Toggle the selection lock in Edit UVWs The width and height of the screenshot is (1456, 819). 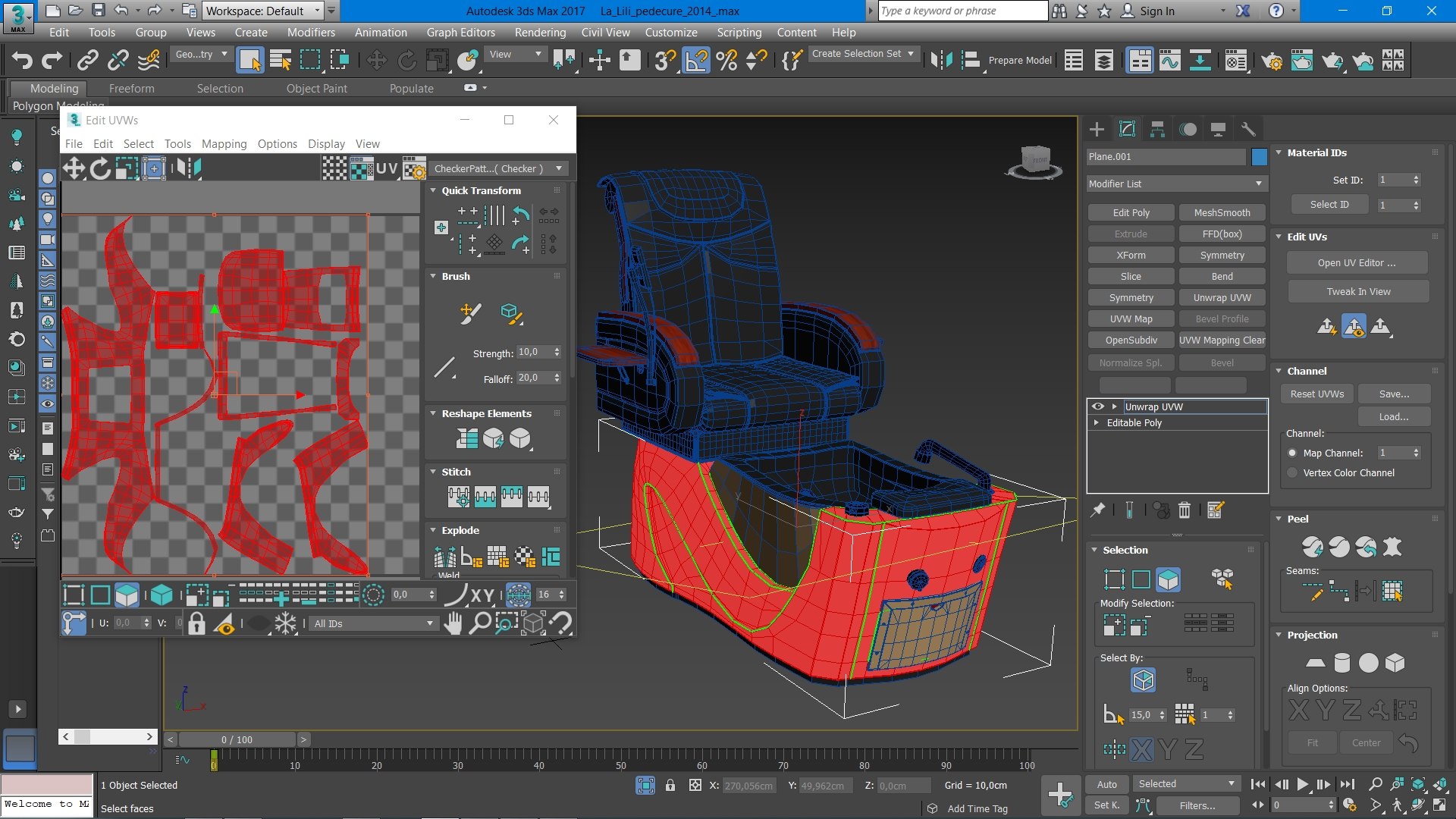click(196, 623)
